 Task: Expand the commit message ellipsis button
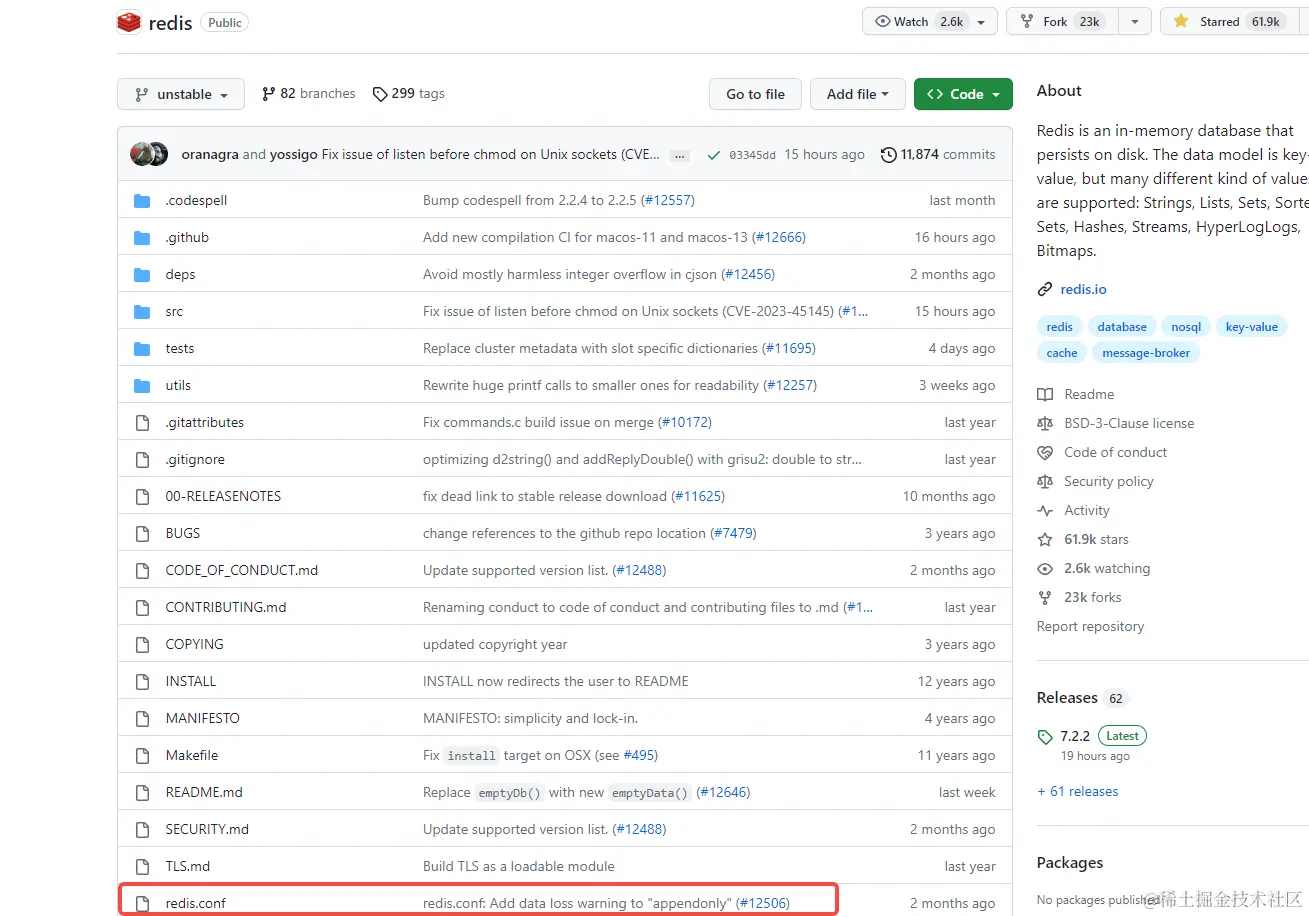tap(680, 156)
